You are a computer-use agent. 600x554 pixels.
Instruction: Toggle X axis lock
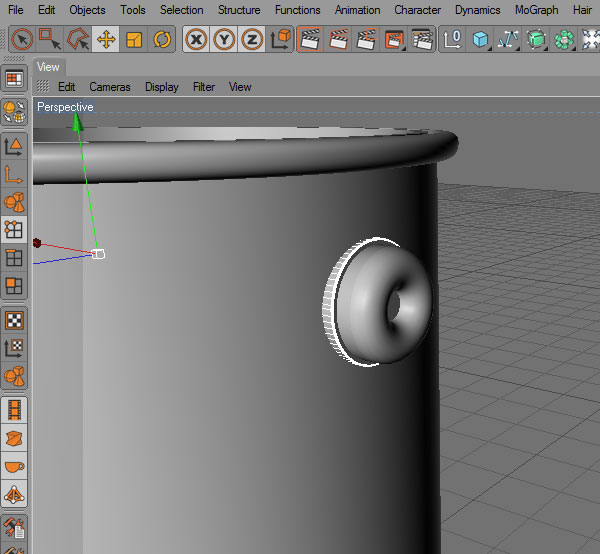[x=196, y=39]
